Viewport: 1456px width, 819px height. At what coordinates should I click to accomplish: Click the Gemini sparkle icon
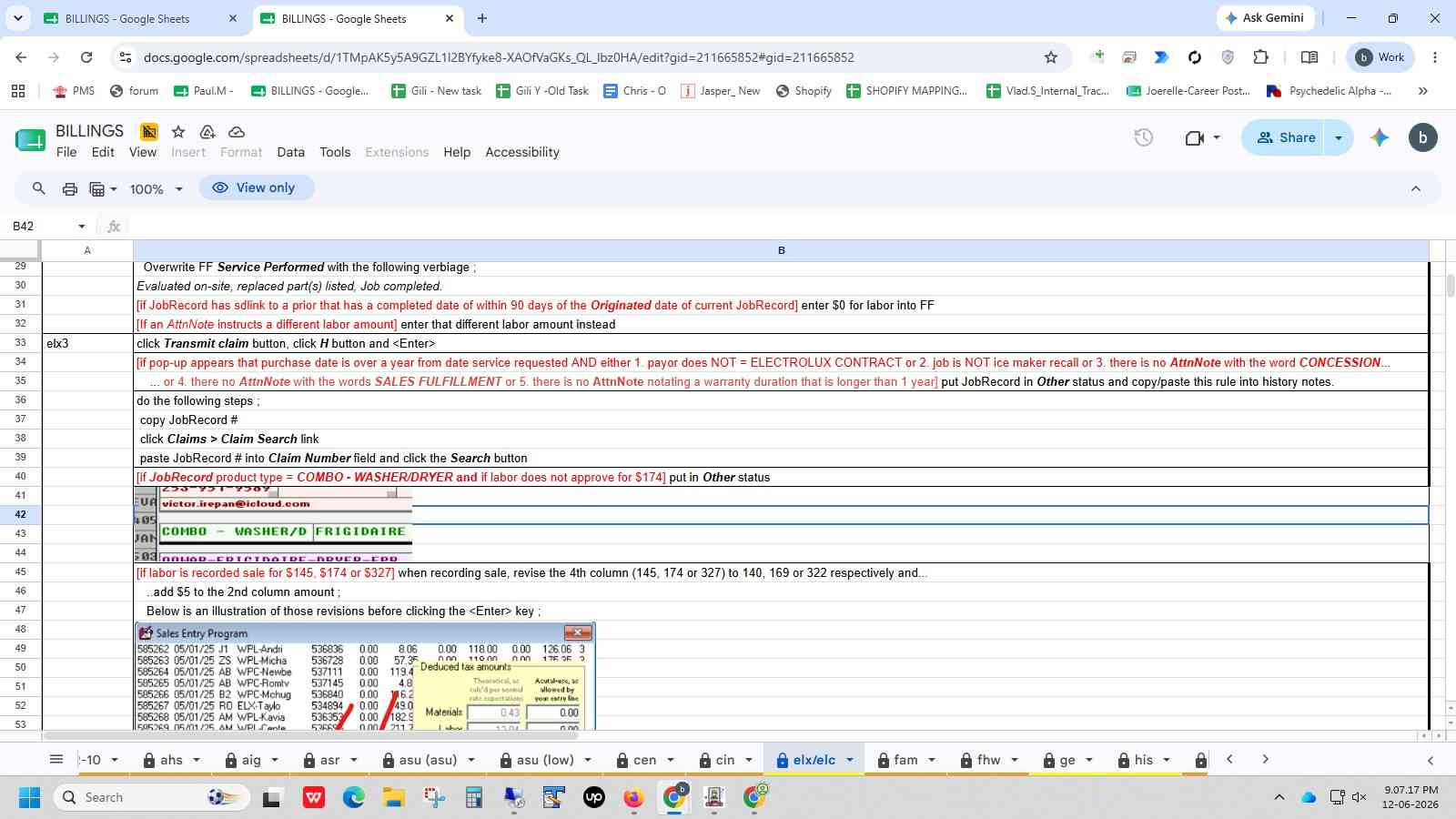pyautogui.click(x=1380, y=137)
